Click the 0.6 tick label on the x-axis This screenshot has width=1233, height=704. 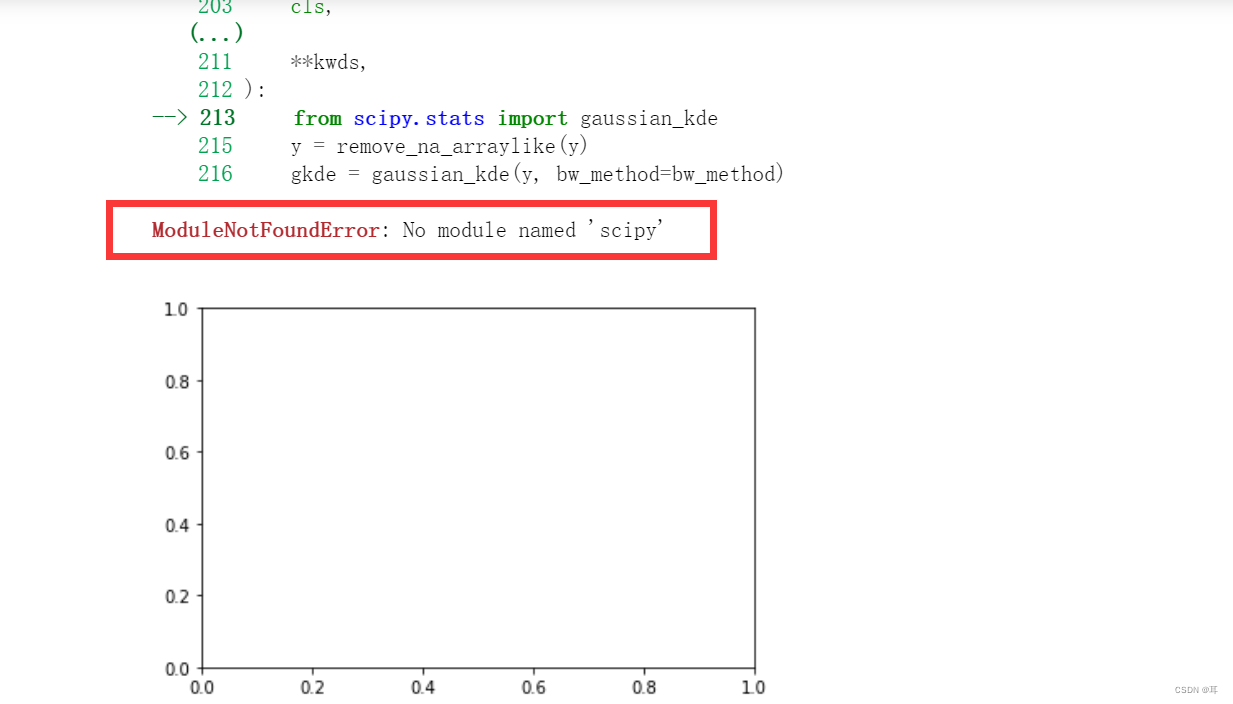click(x=534, y=687)
